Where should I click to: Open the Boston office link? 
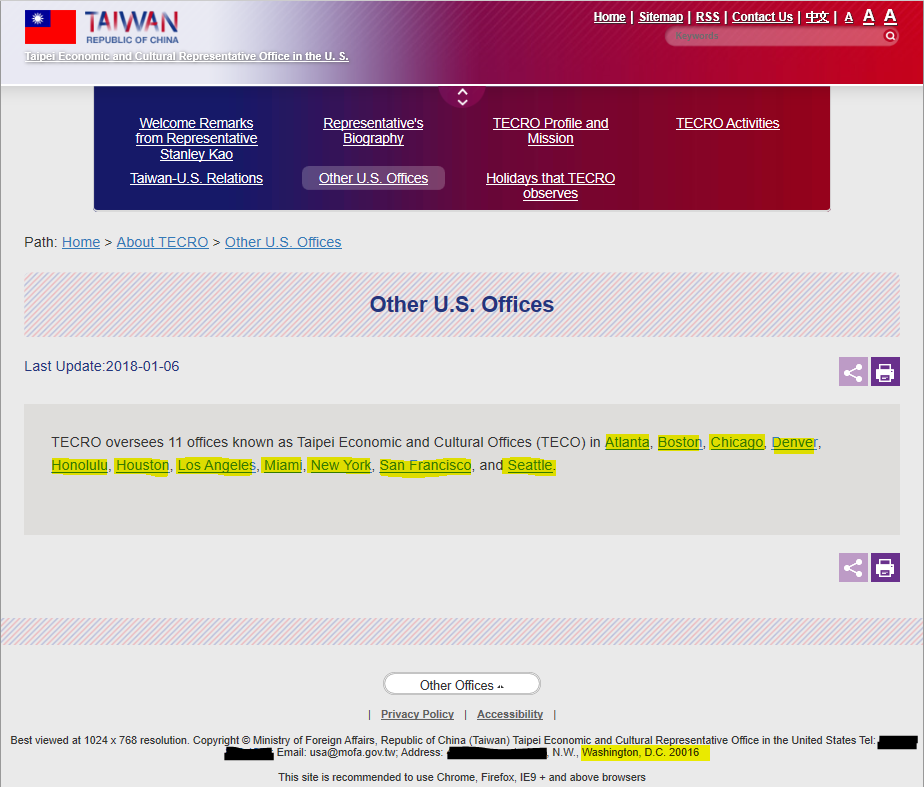tap(679, 442)
